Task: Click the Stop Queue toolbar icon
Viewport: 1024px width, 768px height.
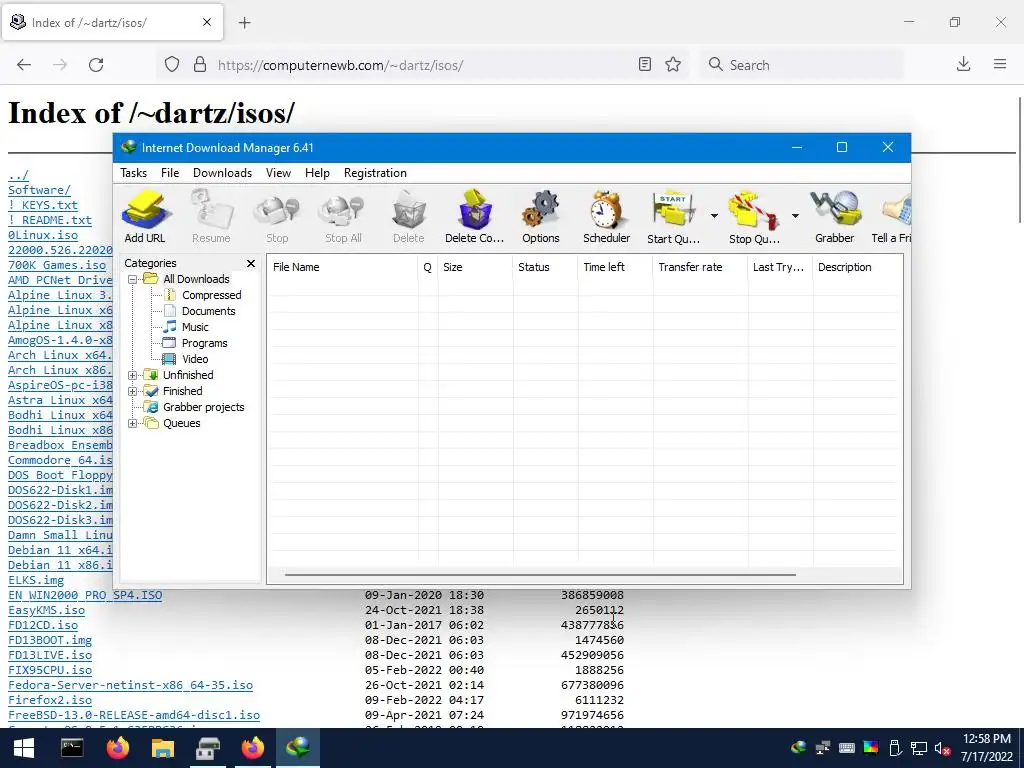Action: tap(754, 217)
